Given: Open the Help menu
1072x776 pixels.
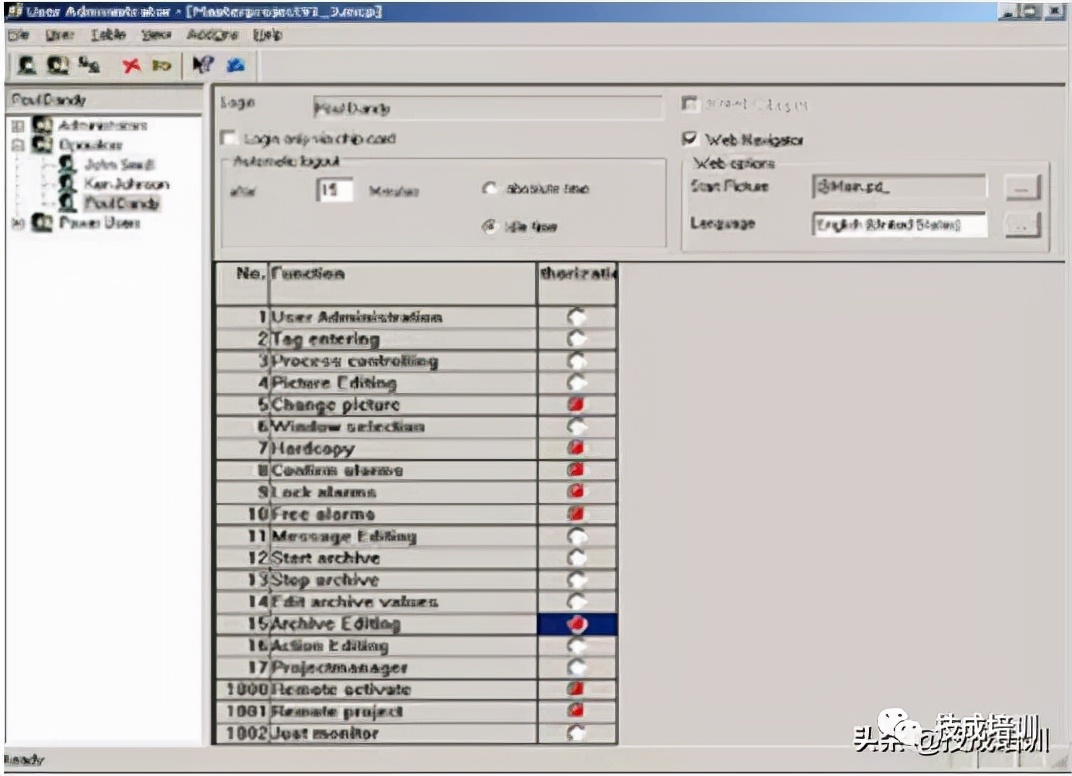Looking at the screenshot, I should coord(267,35).
